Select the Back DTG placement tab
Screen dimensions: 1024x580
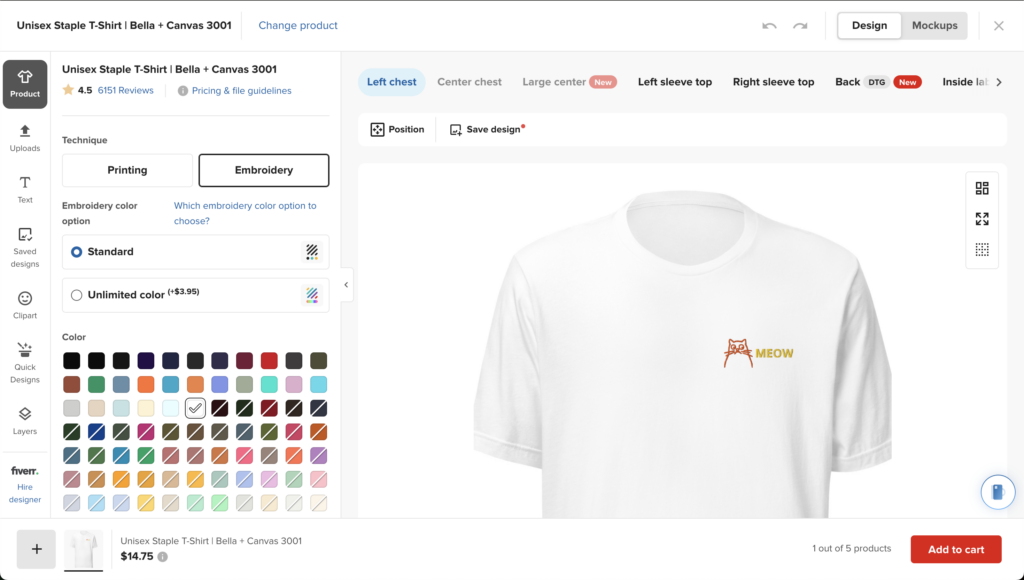(x=878, y=82)
